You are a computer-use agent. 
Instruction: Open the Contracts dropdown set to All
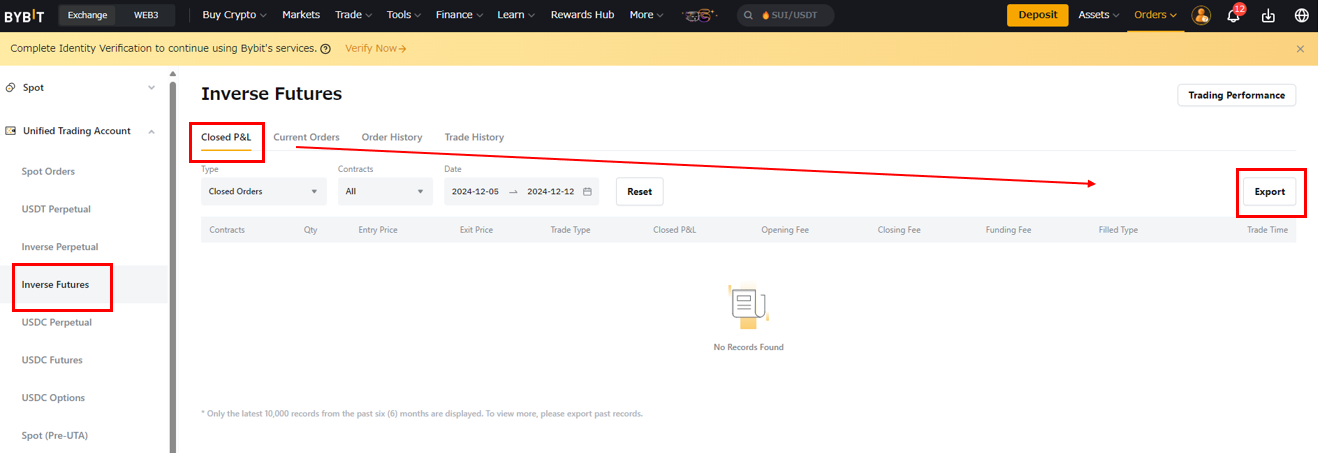tap(386, 191)
